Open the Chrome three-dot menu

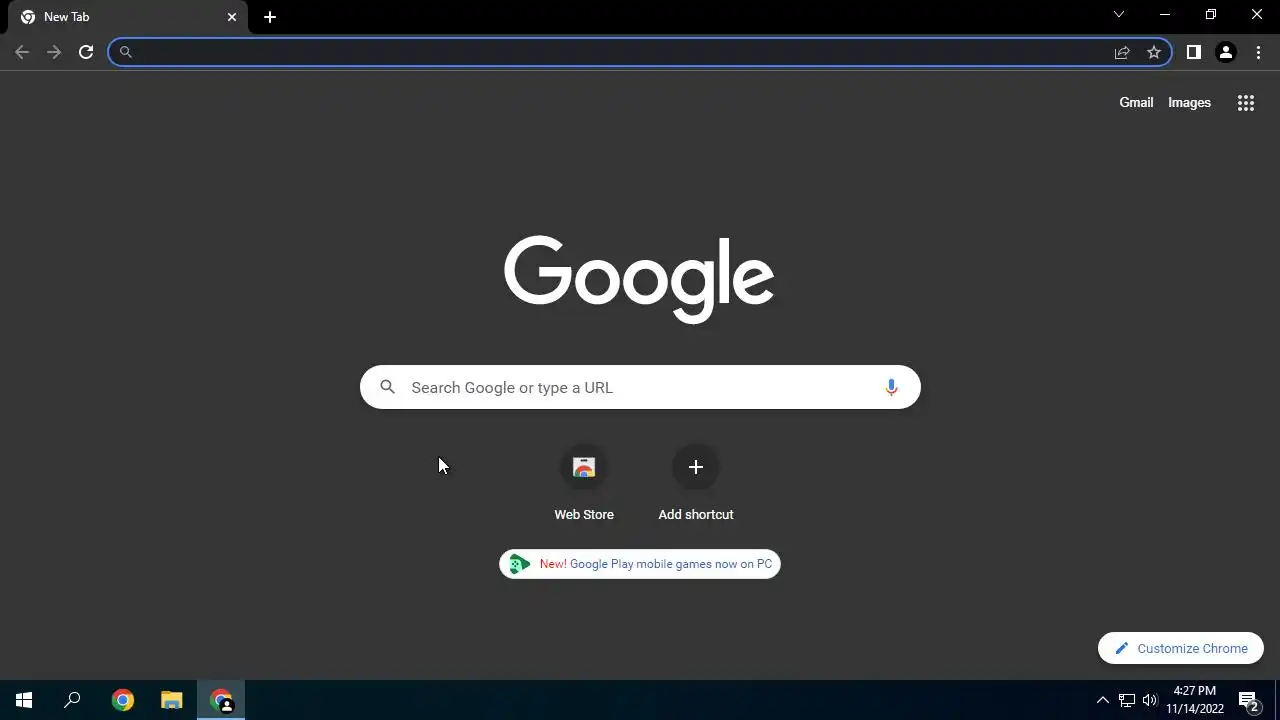(1258, 52)
